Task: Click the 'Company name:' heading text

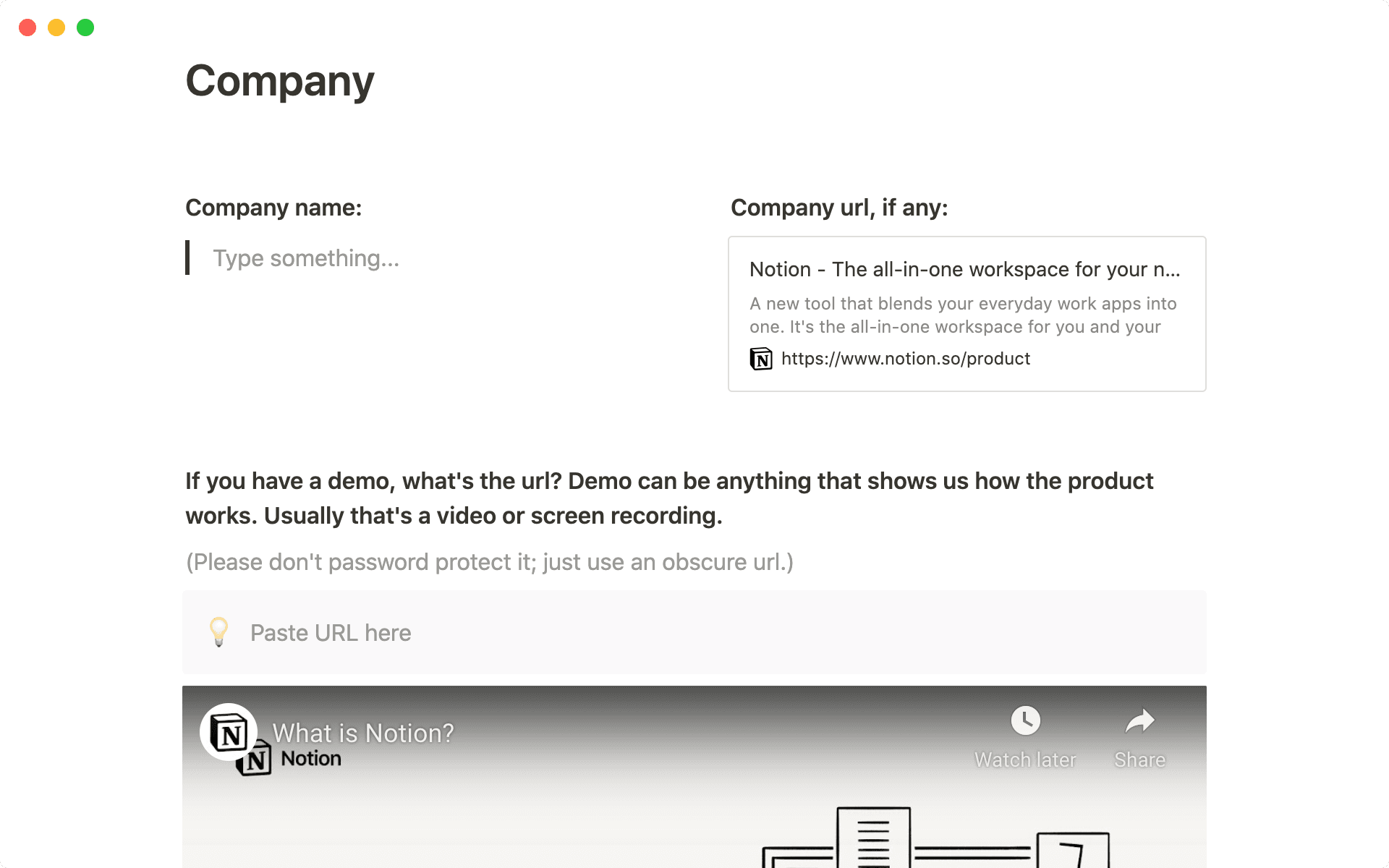Action: (273, 208)
